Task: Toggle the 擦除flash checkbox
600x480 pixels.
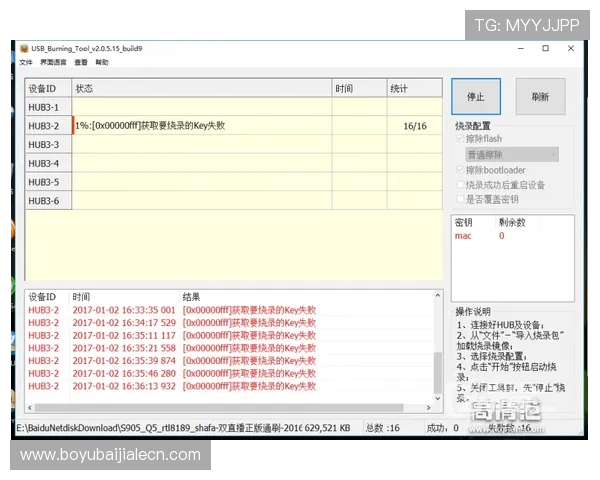Action: point(460,139)
